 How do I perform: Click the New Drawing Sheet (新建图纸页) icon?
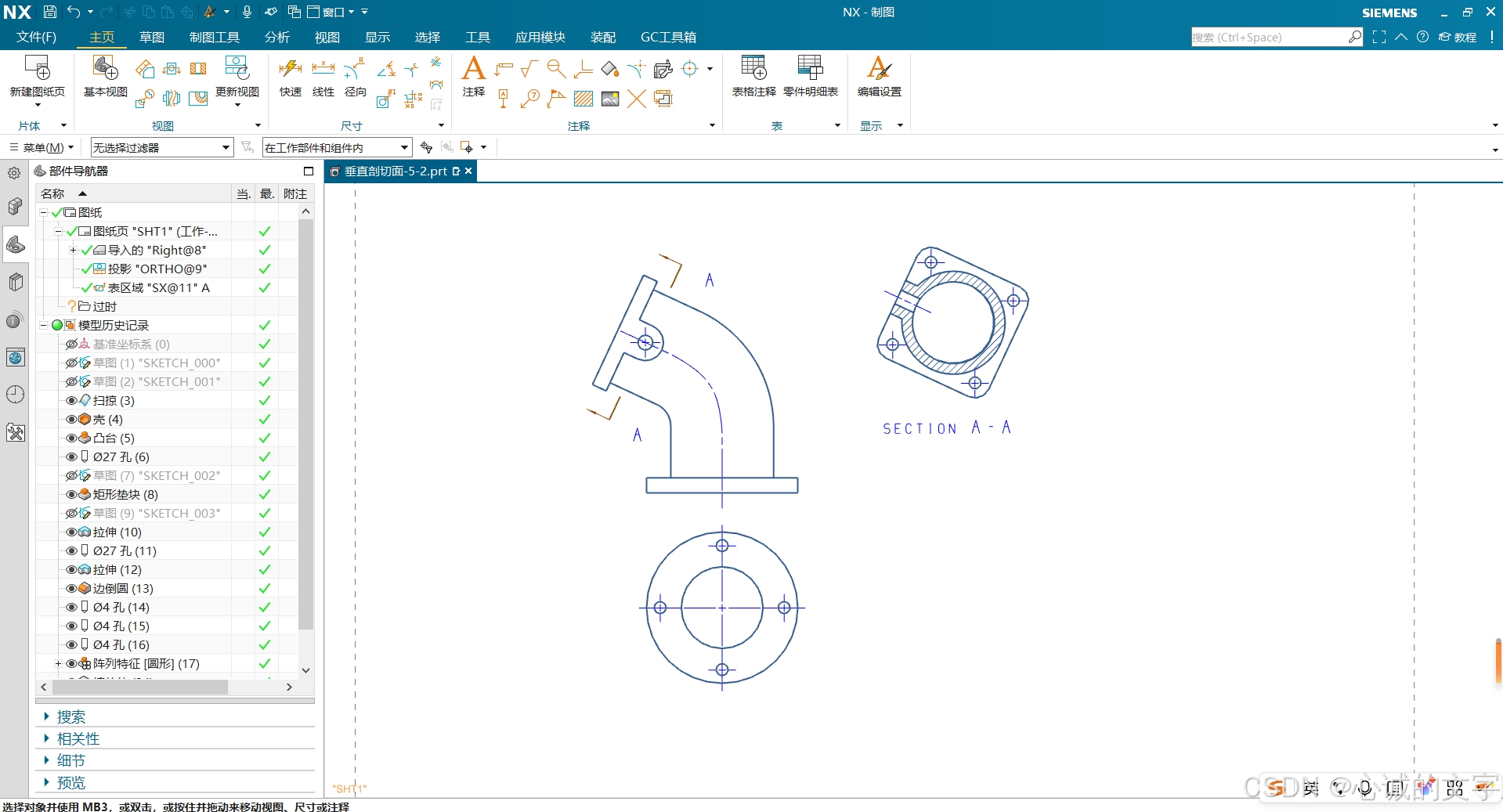(x=37, y=68)
